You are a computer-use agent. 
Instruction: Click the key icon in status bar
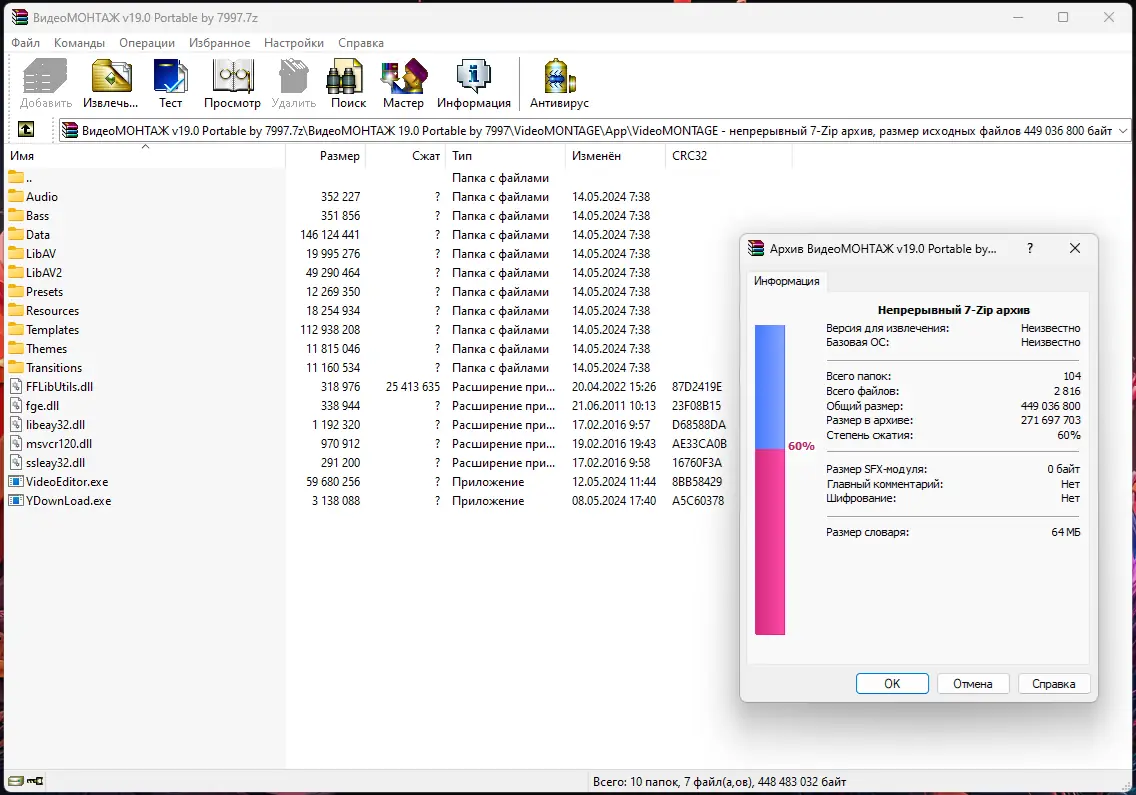pyautogui.click(x=35, y=781)
